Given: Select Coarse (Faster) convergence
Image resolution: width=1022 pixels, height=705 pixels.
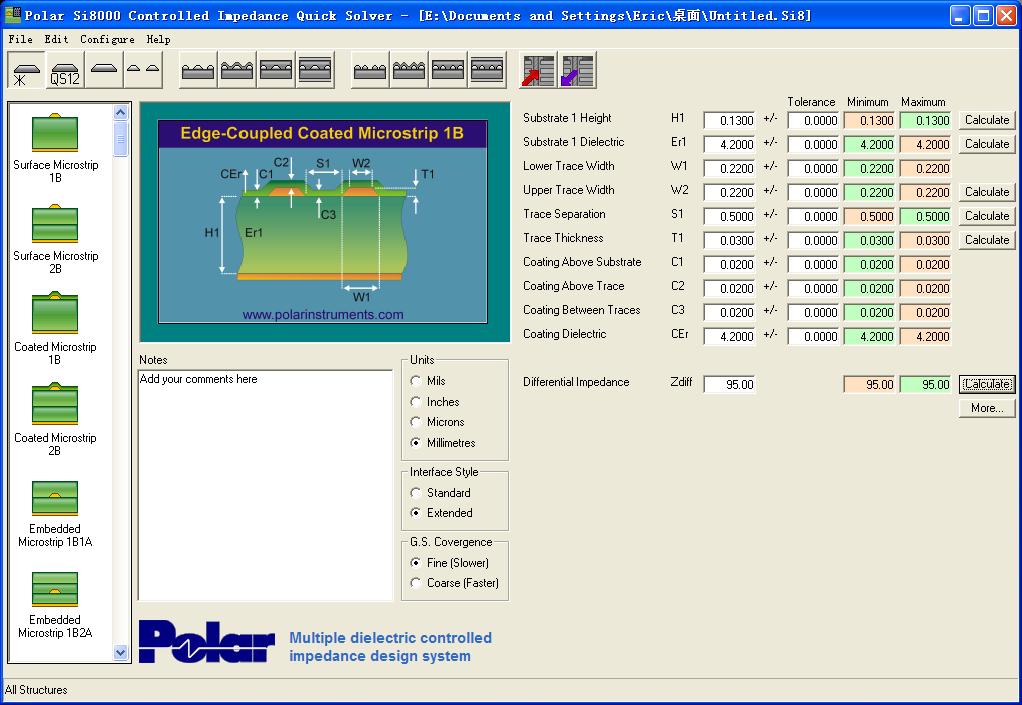Looking at the screenshot, I should pos(454,583).
